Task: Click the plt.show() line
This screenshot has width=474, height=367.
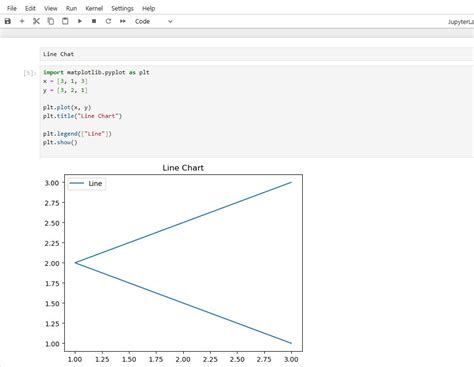Action: [60, 142]
